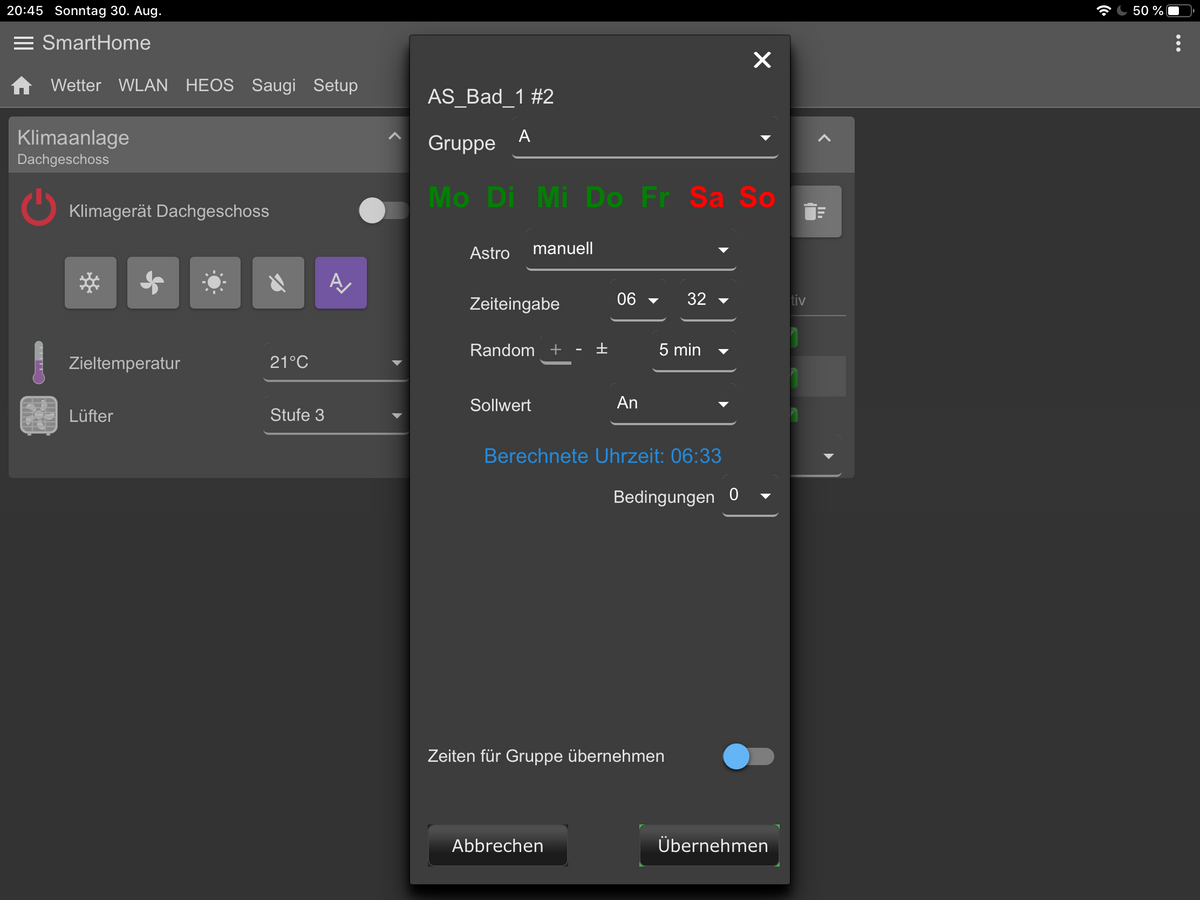Go to the home page icon

[22, 86]
